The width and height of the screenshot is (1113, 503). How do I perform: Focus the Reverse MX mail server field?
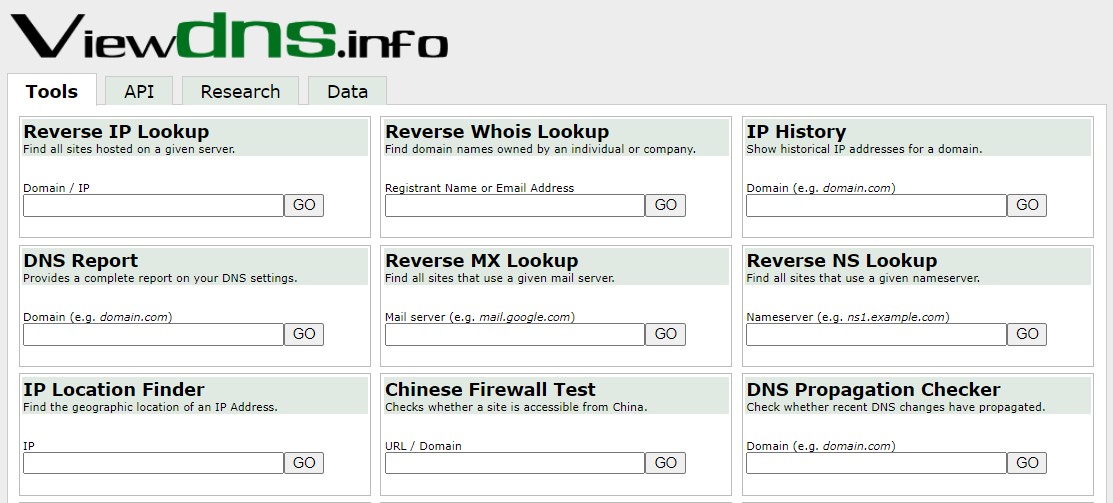coord(515,334)
